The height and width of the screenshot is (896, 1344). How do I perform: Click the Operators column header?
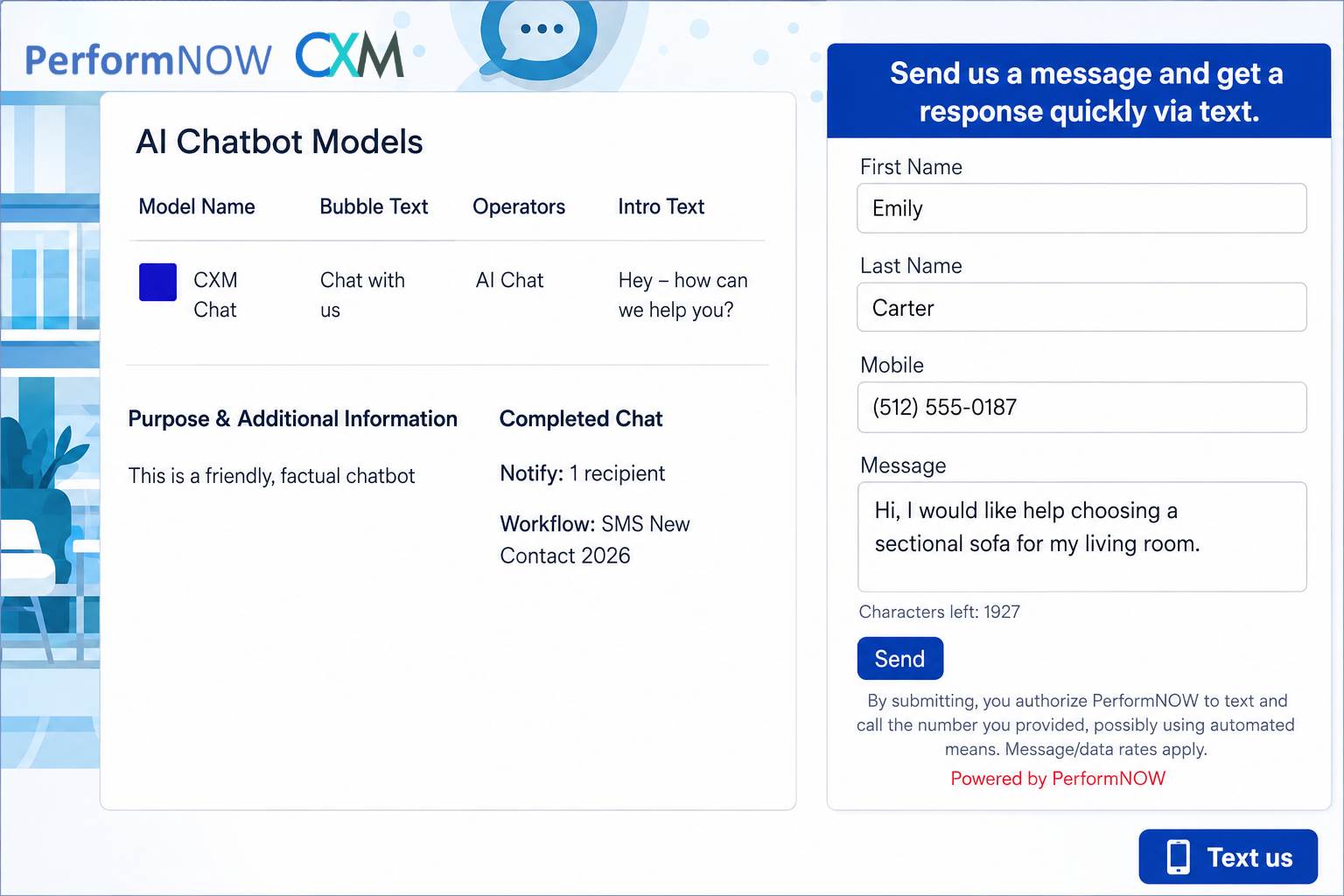(519, 206)
